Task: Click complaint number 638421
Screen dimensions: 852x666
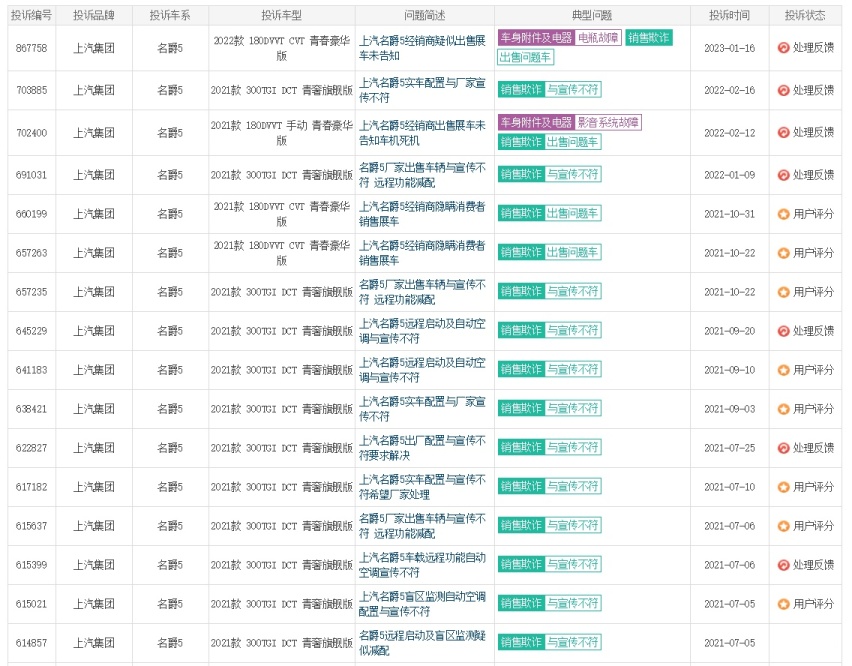Action: (32, 409)
